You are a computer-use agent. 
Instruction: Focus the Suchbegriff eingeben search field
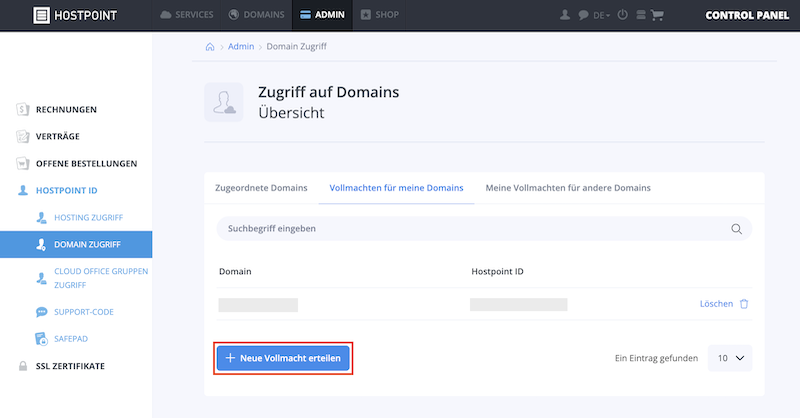coord(484,229)
